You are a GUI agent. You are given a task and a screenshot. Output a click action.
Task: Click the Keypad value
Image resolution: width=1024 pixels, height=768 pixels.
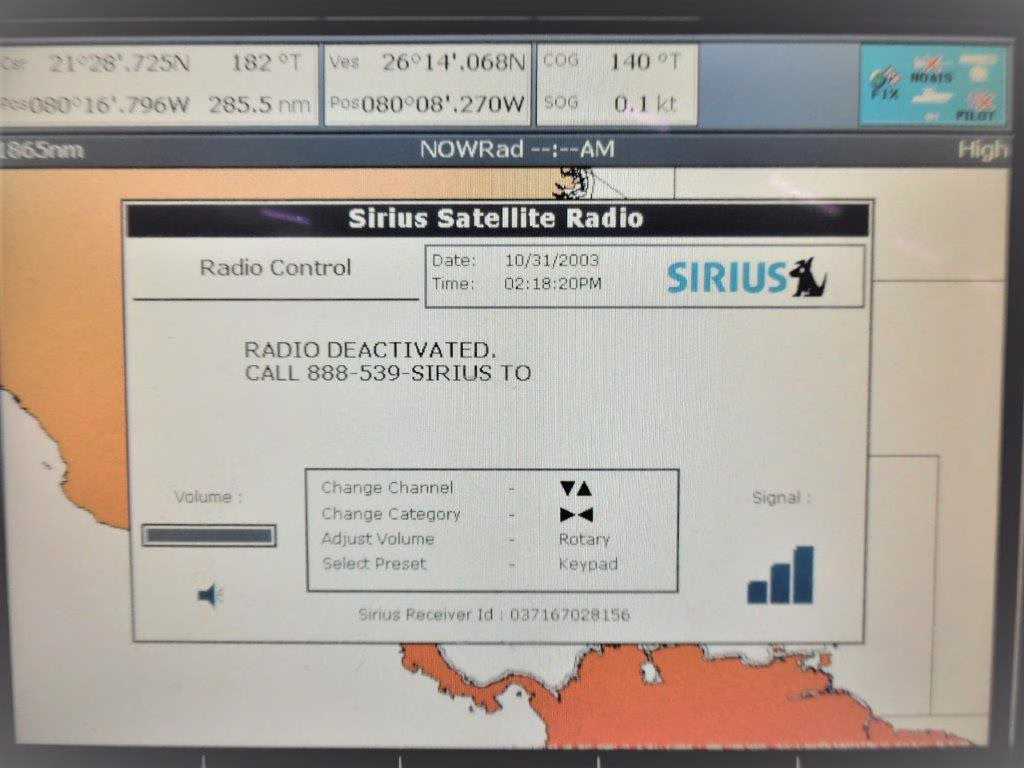click(x=588, y=564)
